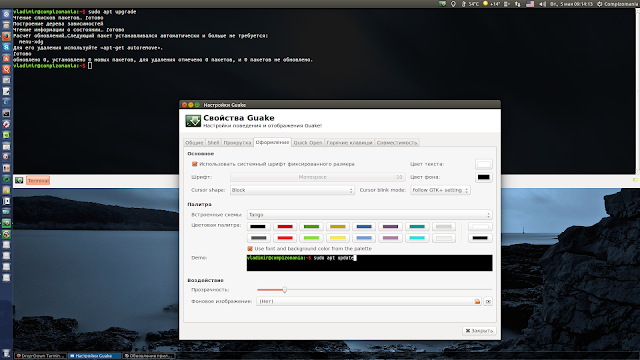Click Guake indicator icon in top panel
Screen dimensions: 640x360
[x=442, y=4]
